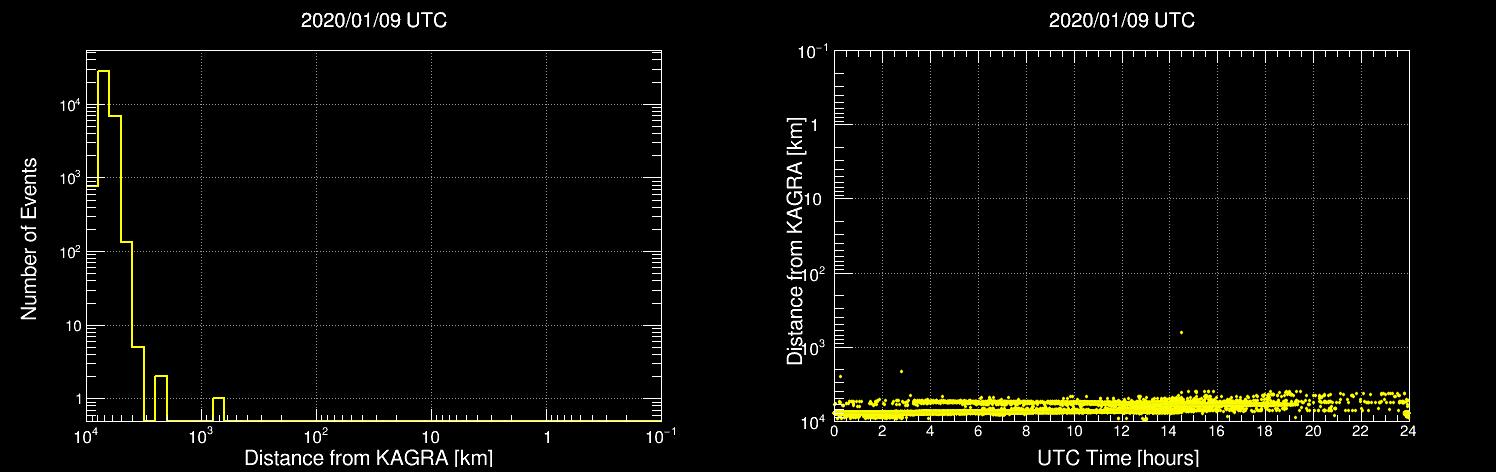Click the isolated scatter point near 3 hours

tap(901, 371)
